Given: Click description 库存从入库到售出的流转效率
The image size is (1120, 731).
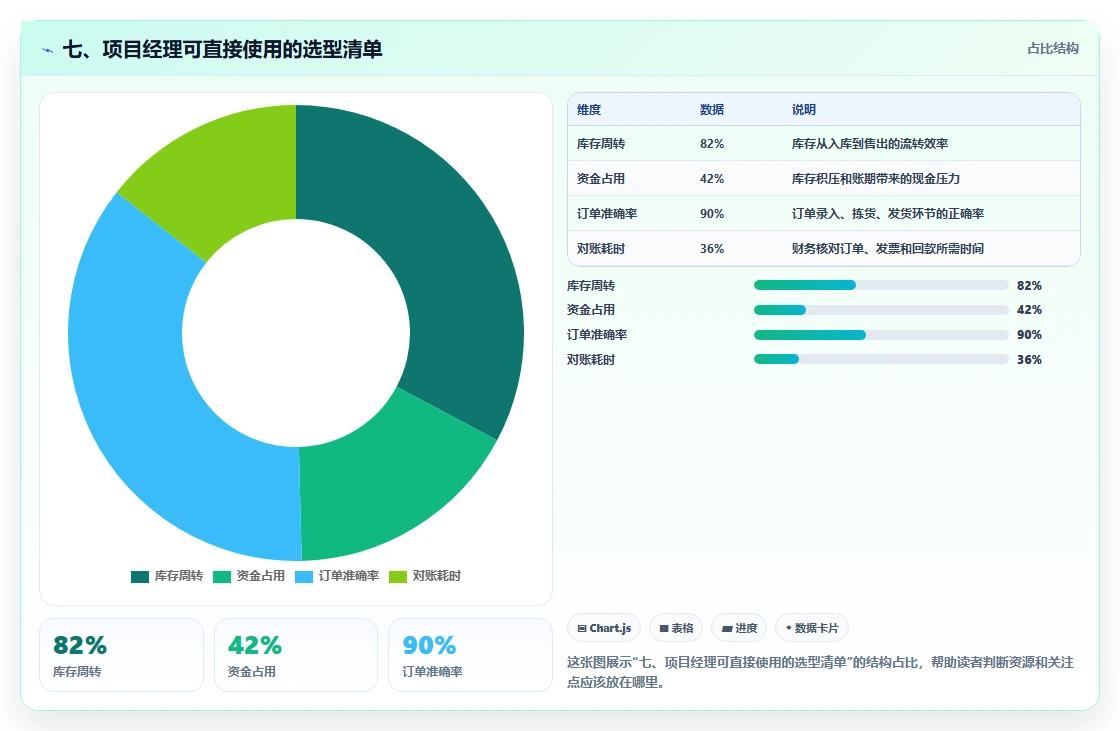Looking at the screenshot, I should click(870, 144).
